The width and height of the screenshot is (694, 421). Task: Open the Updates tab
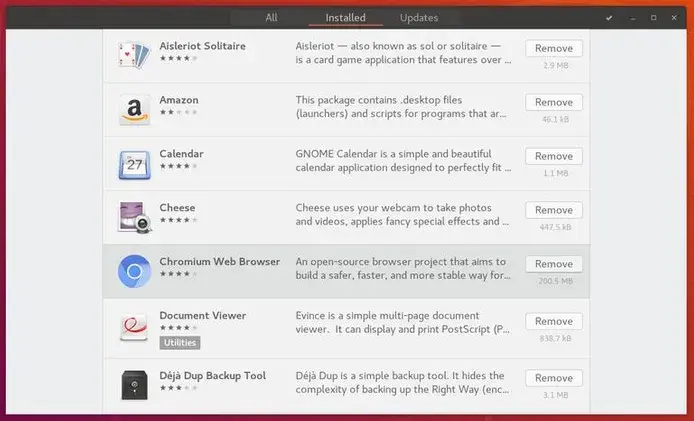(x=419, y=18)
